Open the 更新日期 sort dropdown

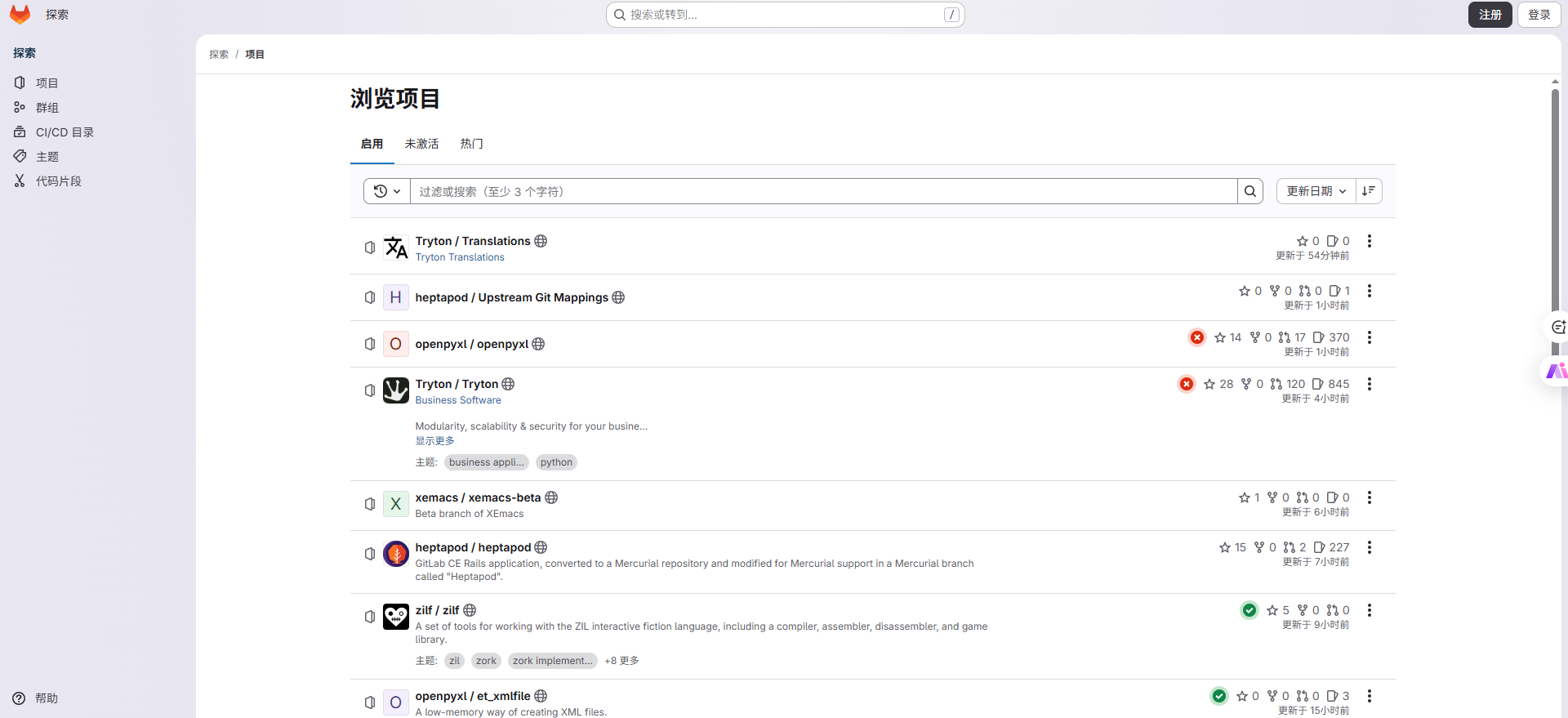point(1316,191)
